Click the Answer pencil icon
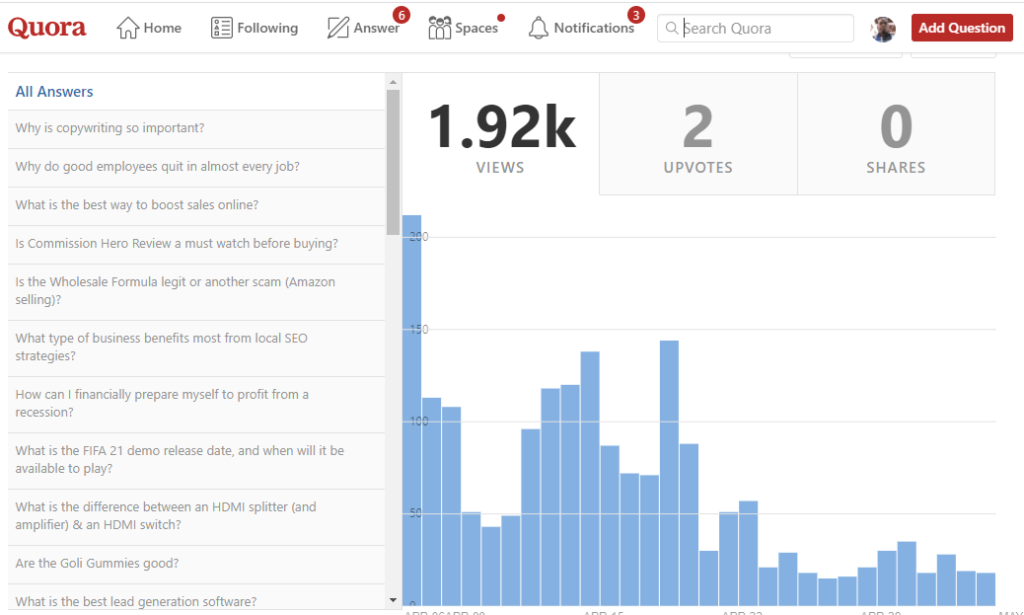Screen dimensions: 1024x615 pyautogui.click(x=338, y=28)
